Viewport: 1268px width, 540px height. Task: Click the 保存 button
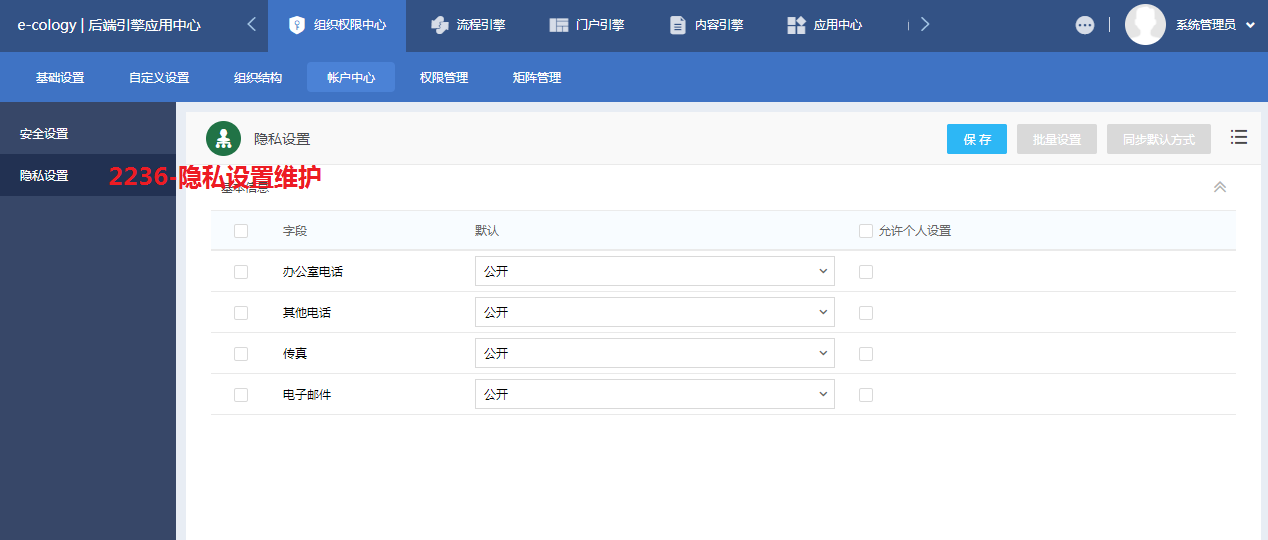click(977, 139)
